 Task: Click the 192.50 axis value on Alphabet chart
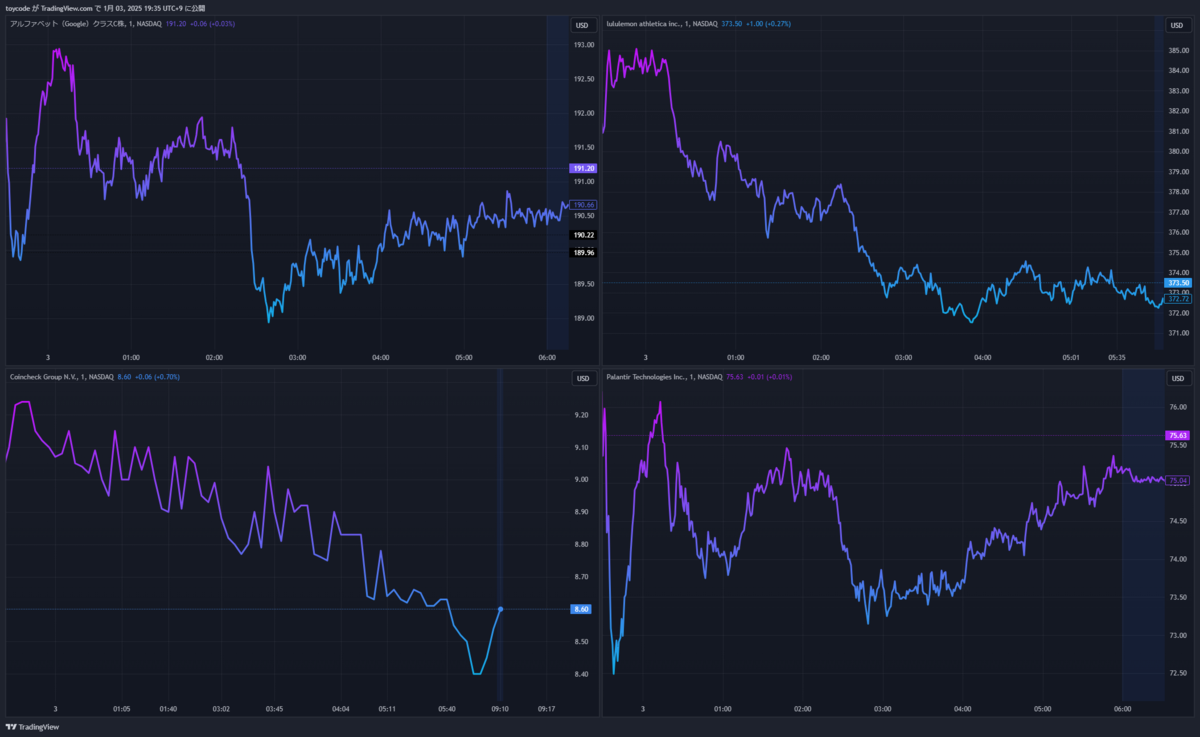[x=584, y=79]
